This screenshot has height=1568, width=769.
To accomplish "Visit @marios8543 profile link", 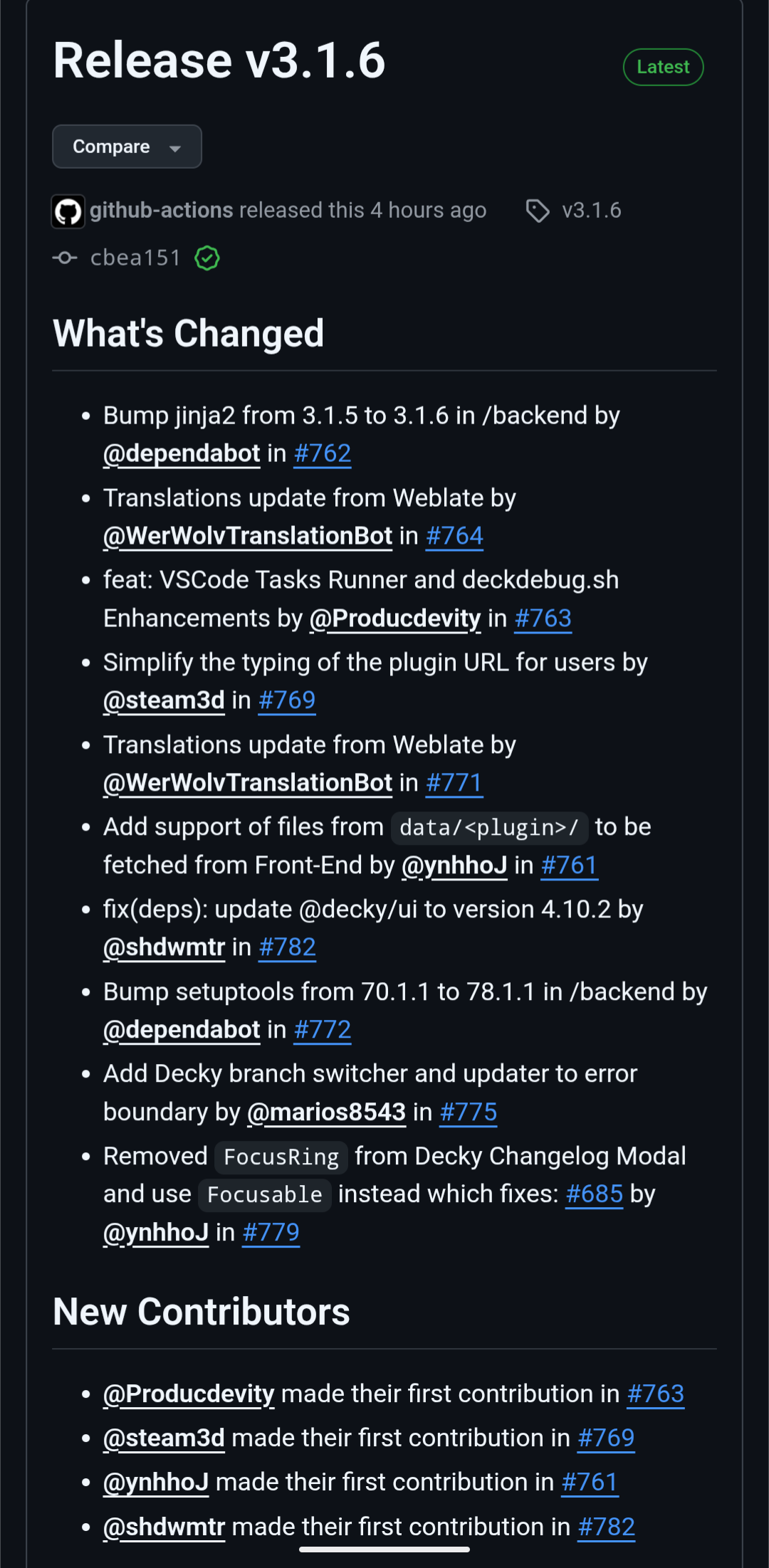I will (x=326, y=1112).
